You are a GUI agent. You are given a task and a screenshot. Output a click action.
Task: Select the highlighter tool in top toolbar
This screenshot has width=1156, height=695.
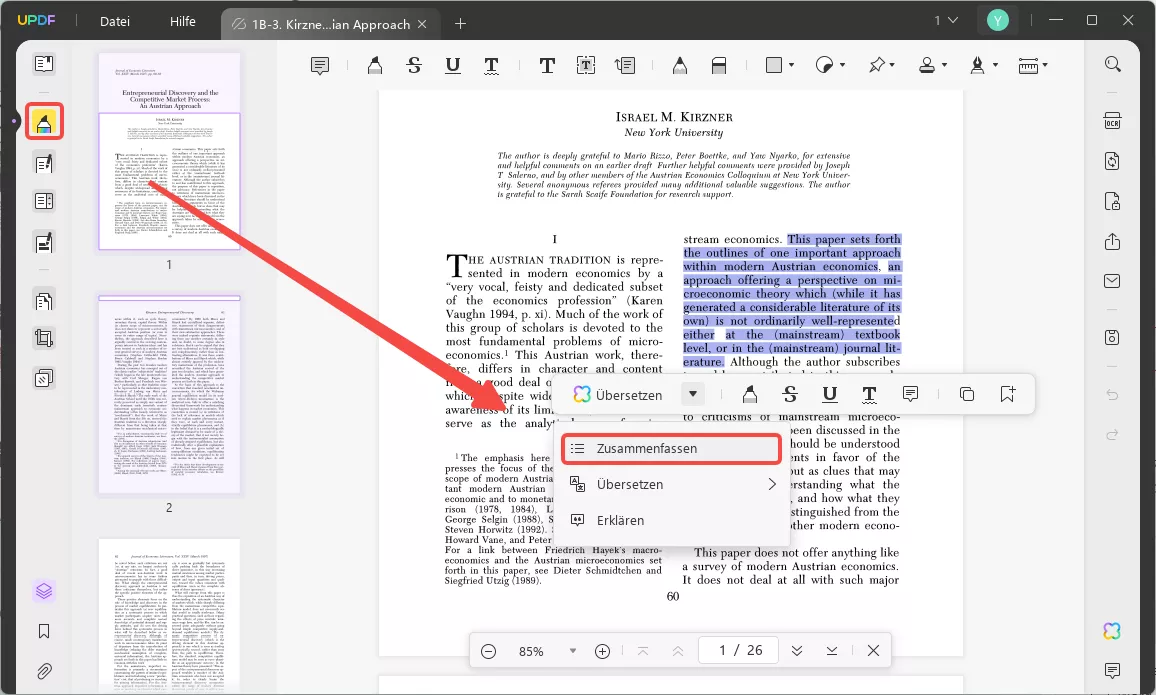click(375, 66)
